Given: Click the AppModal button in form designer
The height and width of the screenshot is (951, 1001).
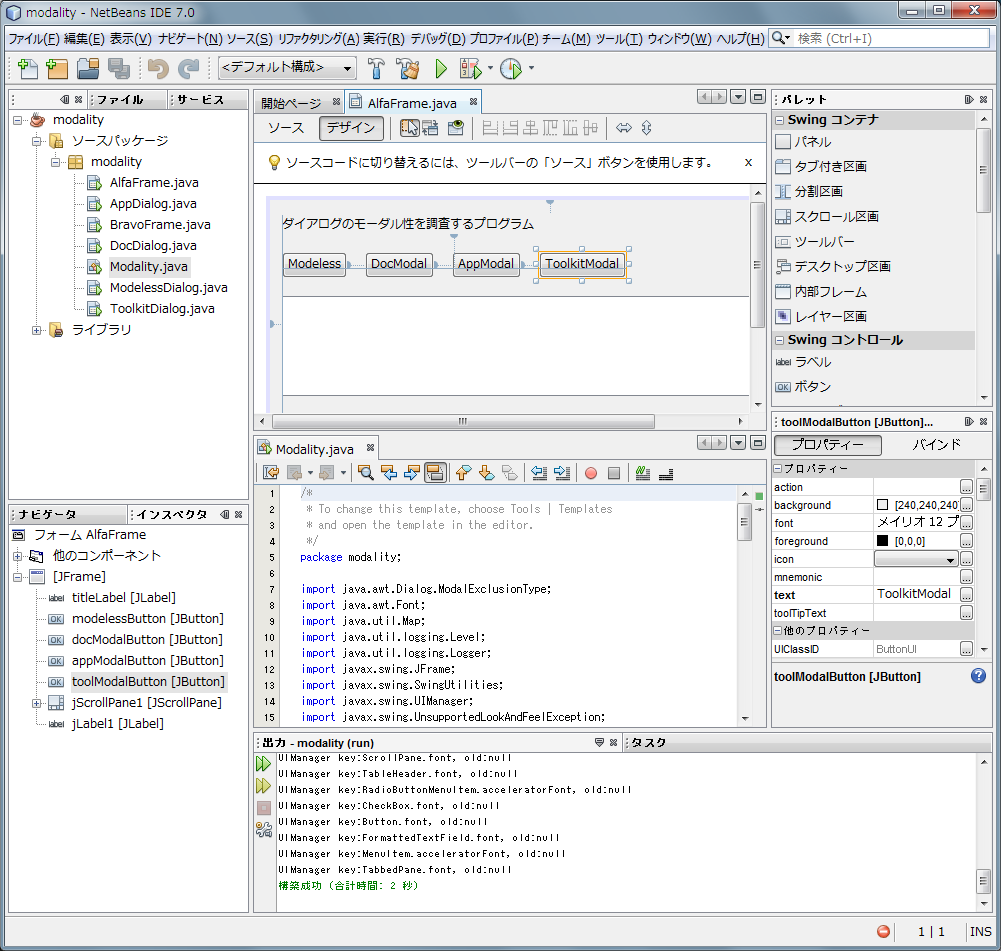Looking at the screenshot, I should click(x=486, y=264).
